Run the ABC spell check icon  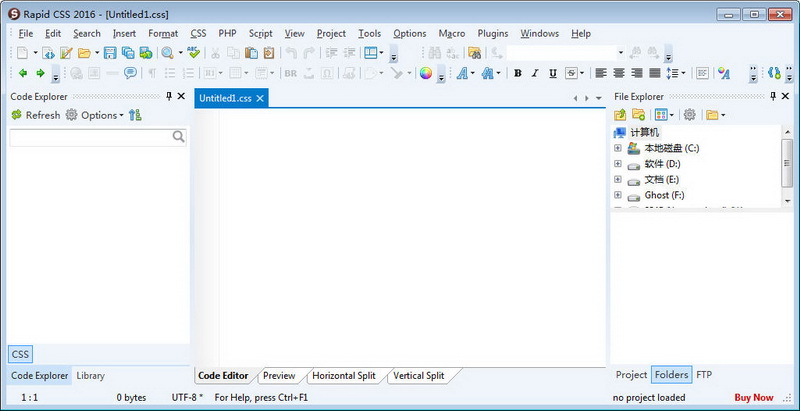coord(193,52)
